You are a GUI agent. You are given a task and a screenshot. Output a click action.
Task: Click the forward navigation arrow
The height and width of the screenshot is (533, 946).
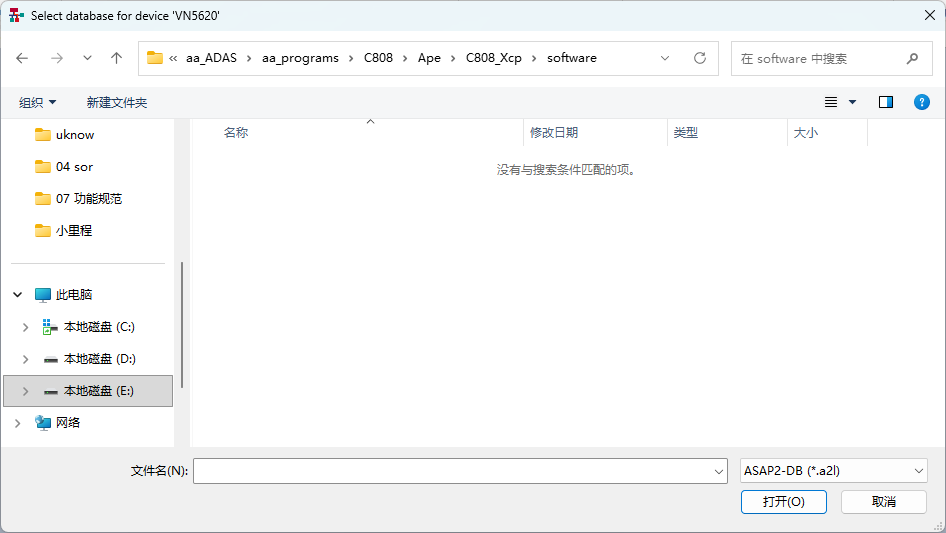(x=56, y=58)
